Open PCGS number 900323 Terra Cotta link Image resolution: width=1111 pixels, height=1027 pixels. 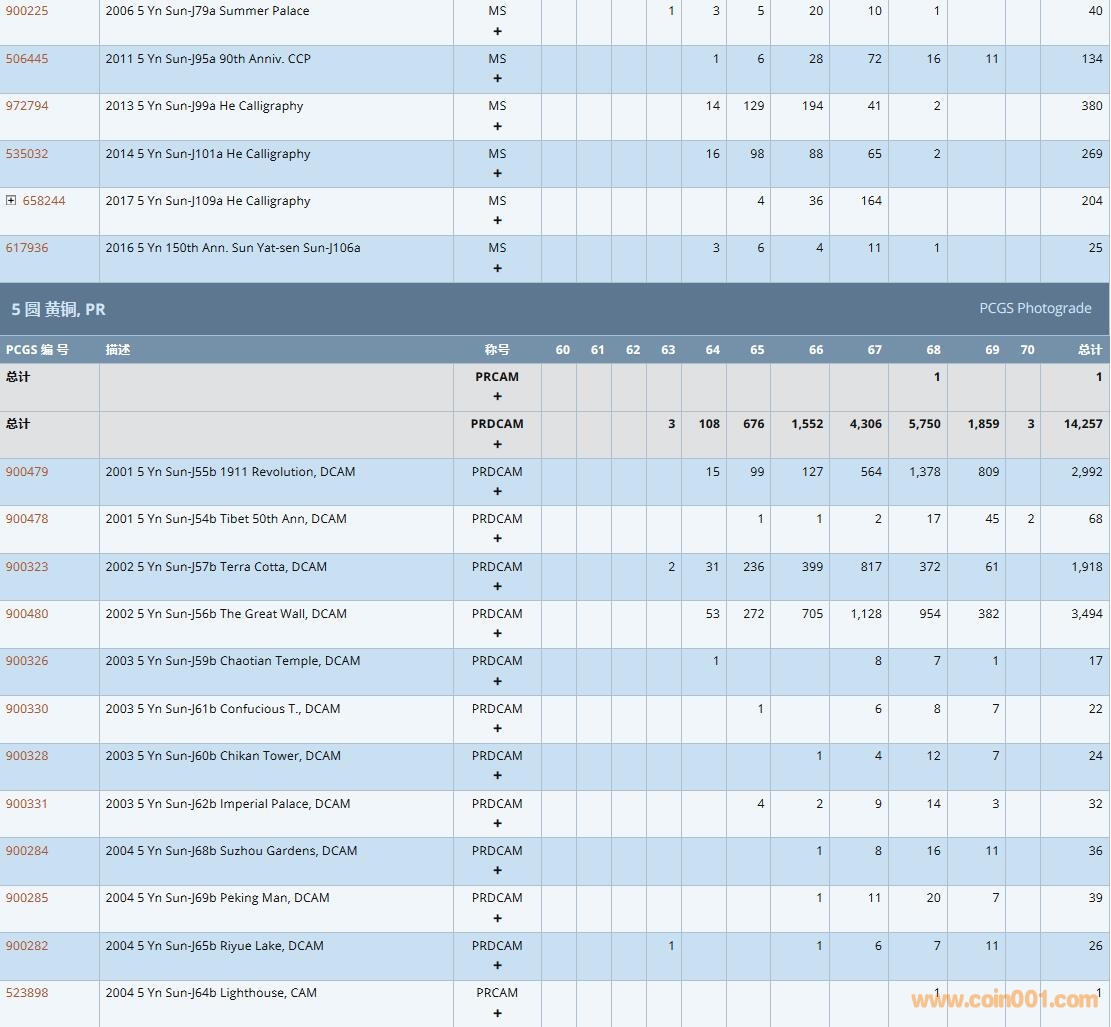coord(27,566)
